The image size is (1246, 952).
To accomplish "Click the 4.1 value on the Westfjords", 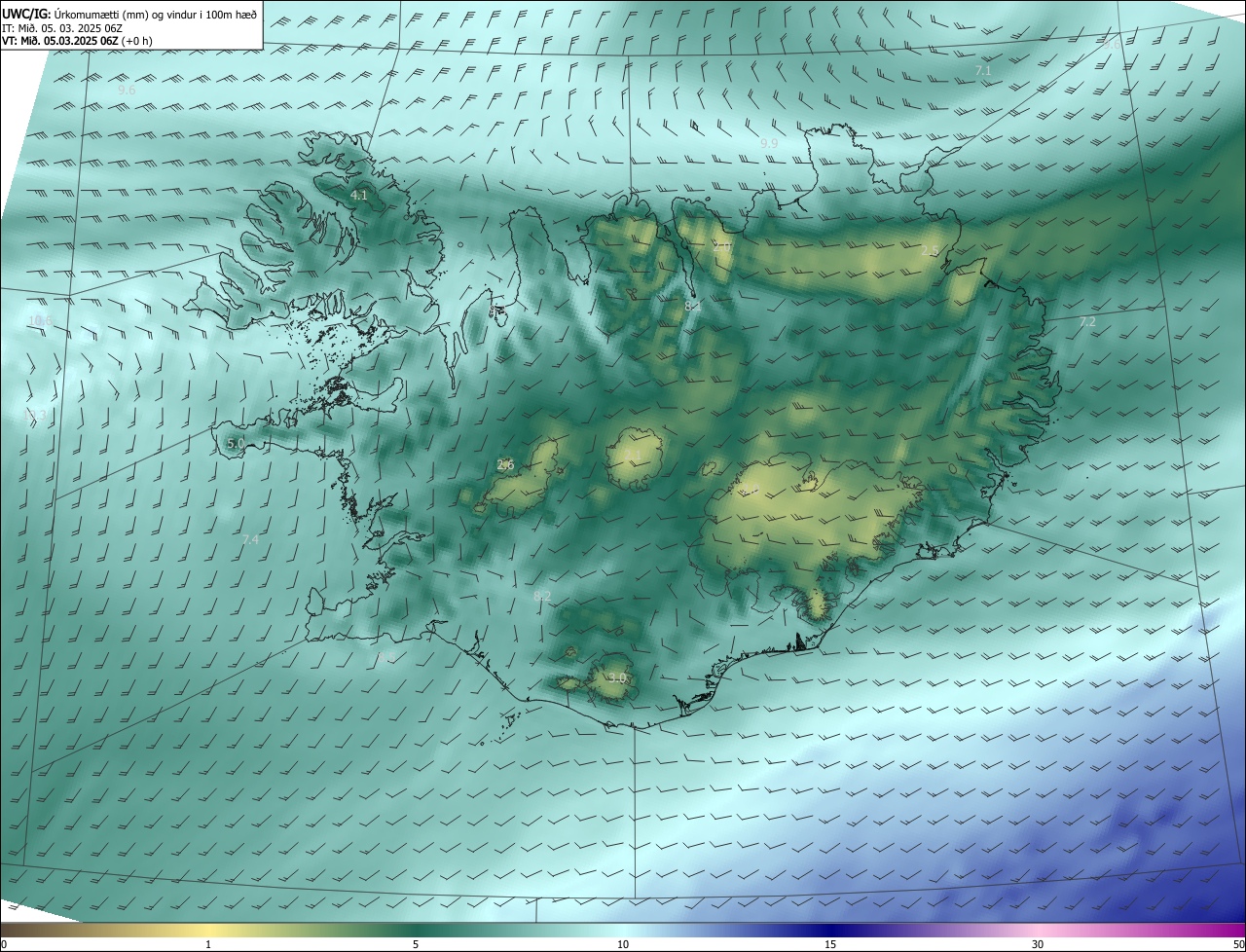I will tap(359, 195).
